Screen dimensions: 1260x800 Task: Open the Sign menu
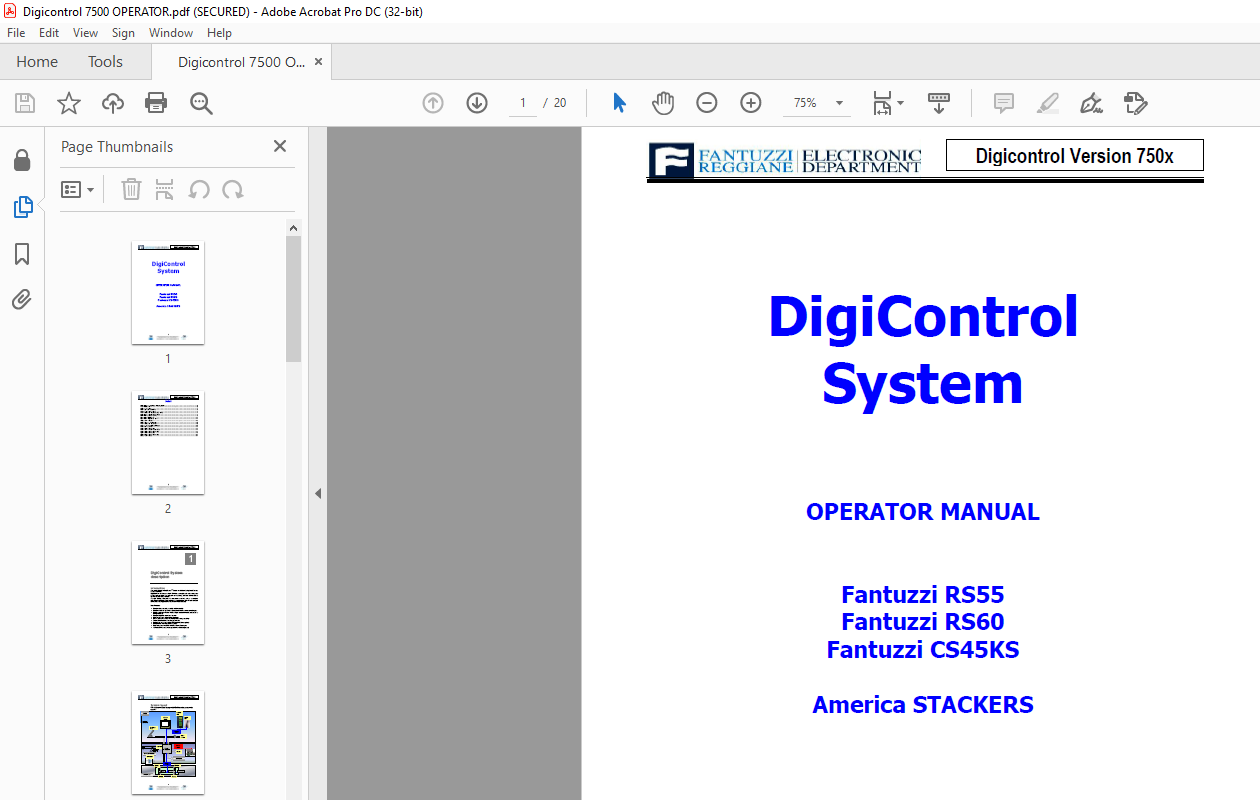(x=123, y=33)
